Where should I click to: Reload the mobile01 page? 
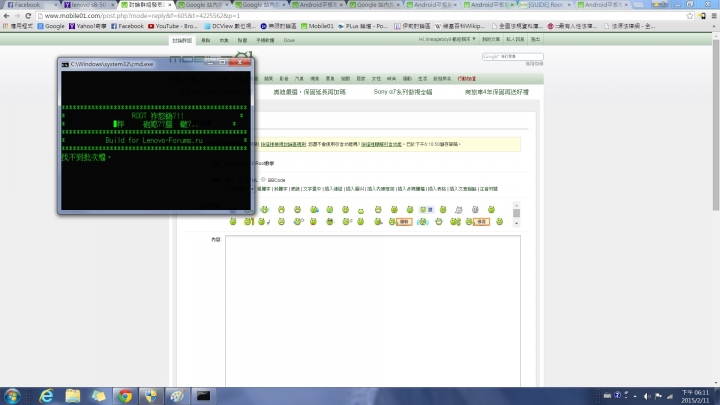[x=28, y=16]
